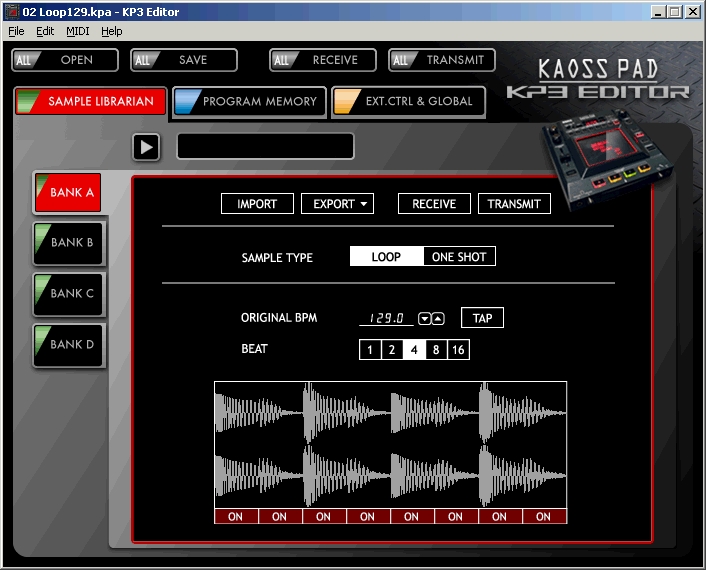
Task: Open the File menu
Action: (16, 31)
